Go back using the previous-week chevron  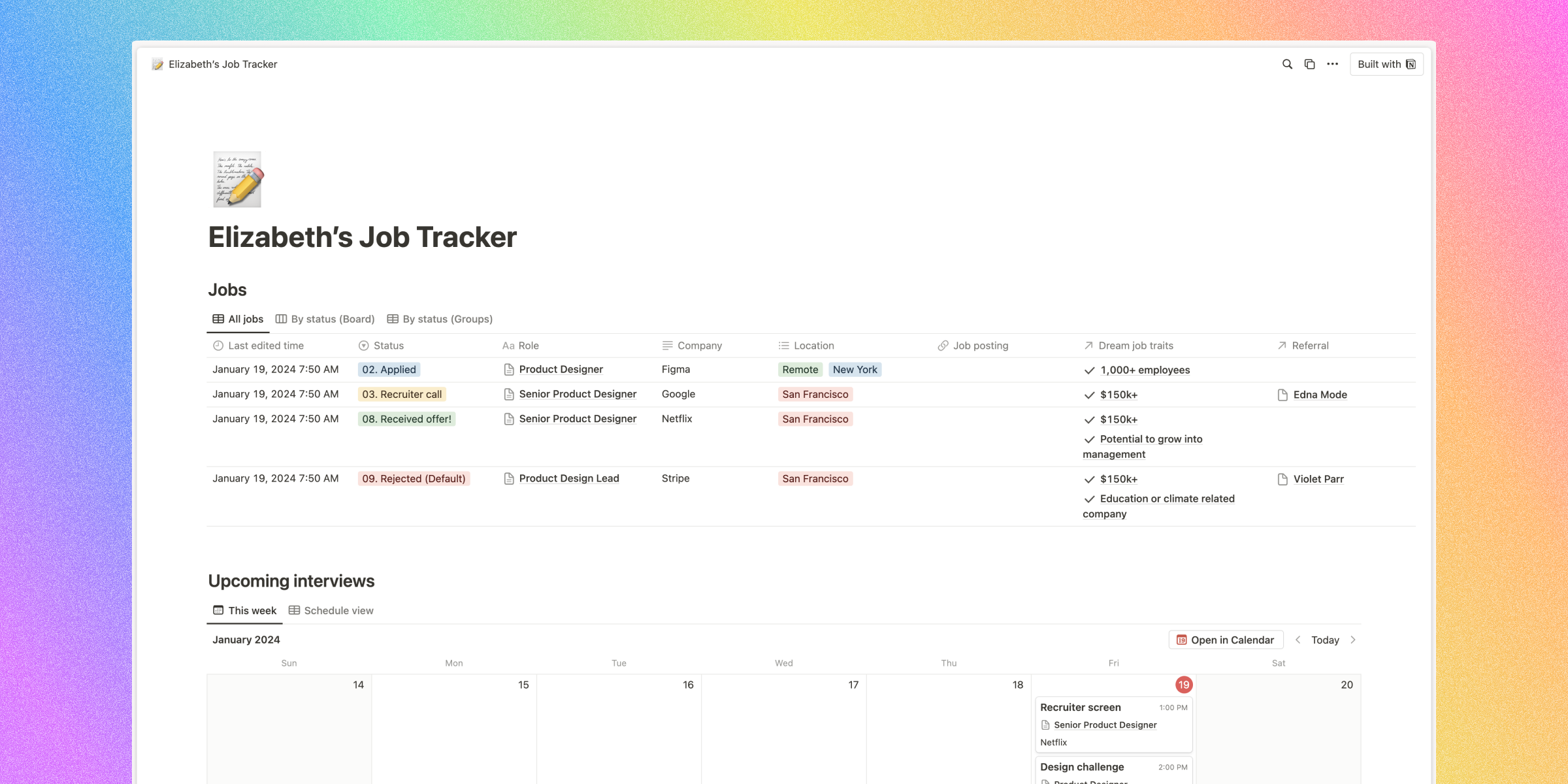click(1298, 640)
